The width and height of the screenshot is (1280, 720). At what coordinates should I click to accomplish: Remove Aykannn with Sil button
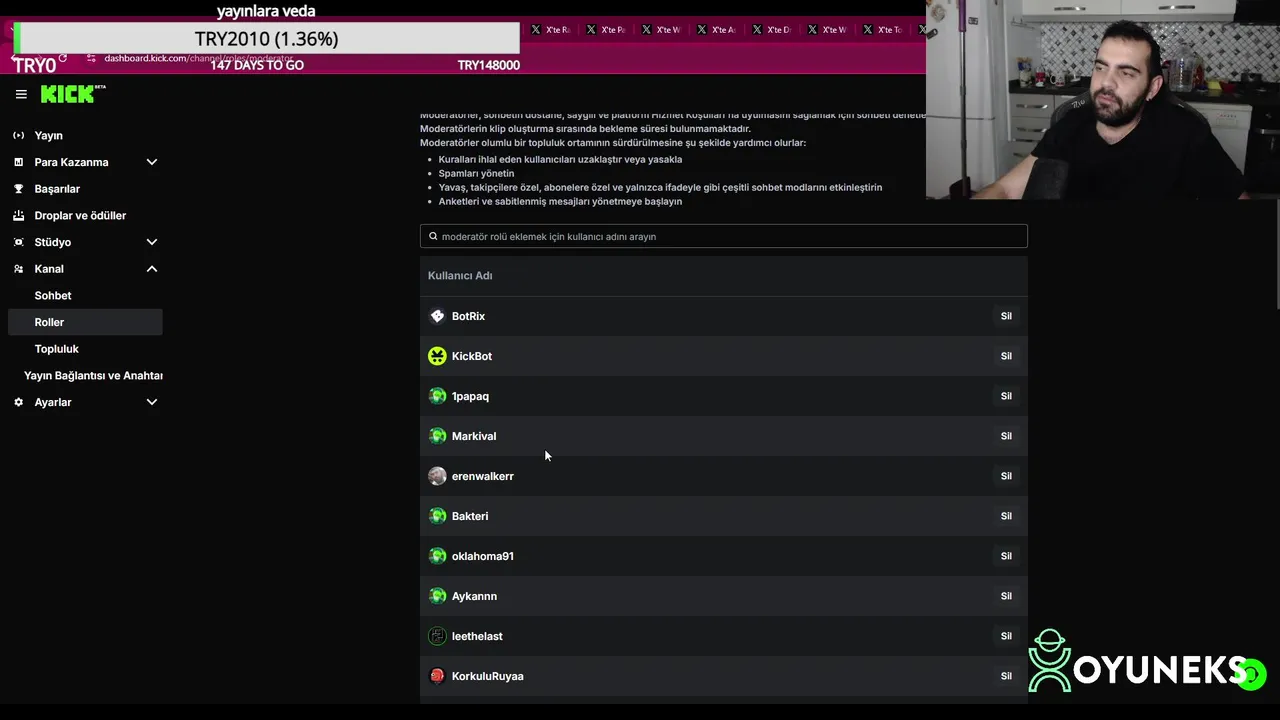tap(1006, 596)
